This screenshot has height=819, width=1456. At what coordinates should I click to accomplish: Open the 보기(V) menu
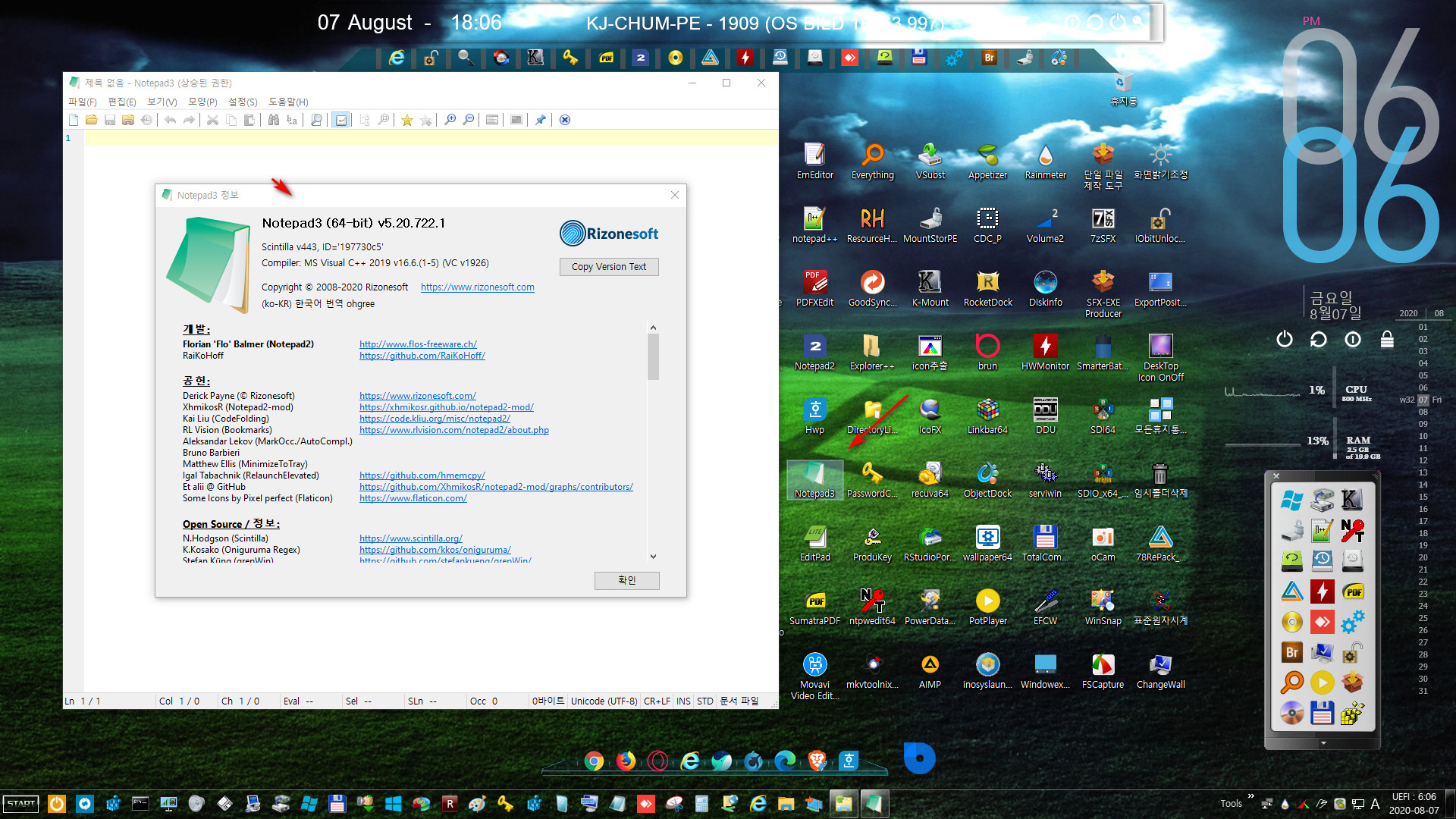tap(162, 102)
